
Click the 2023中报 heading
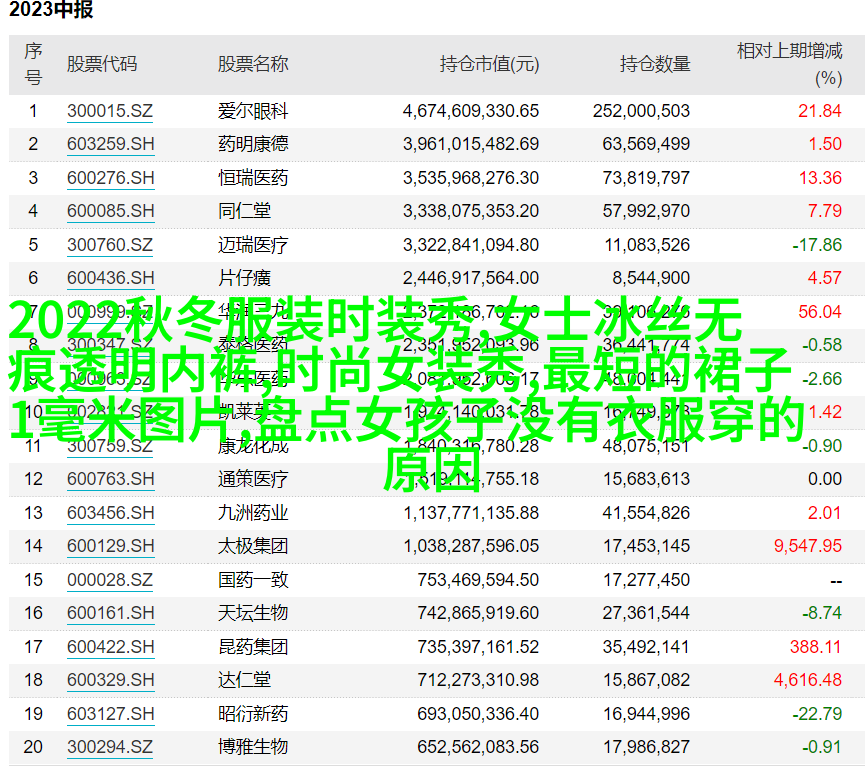click(50, 11)
